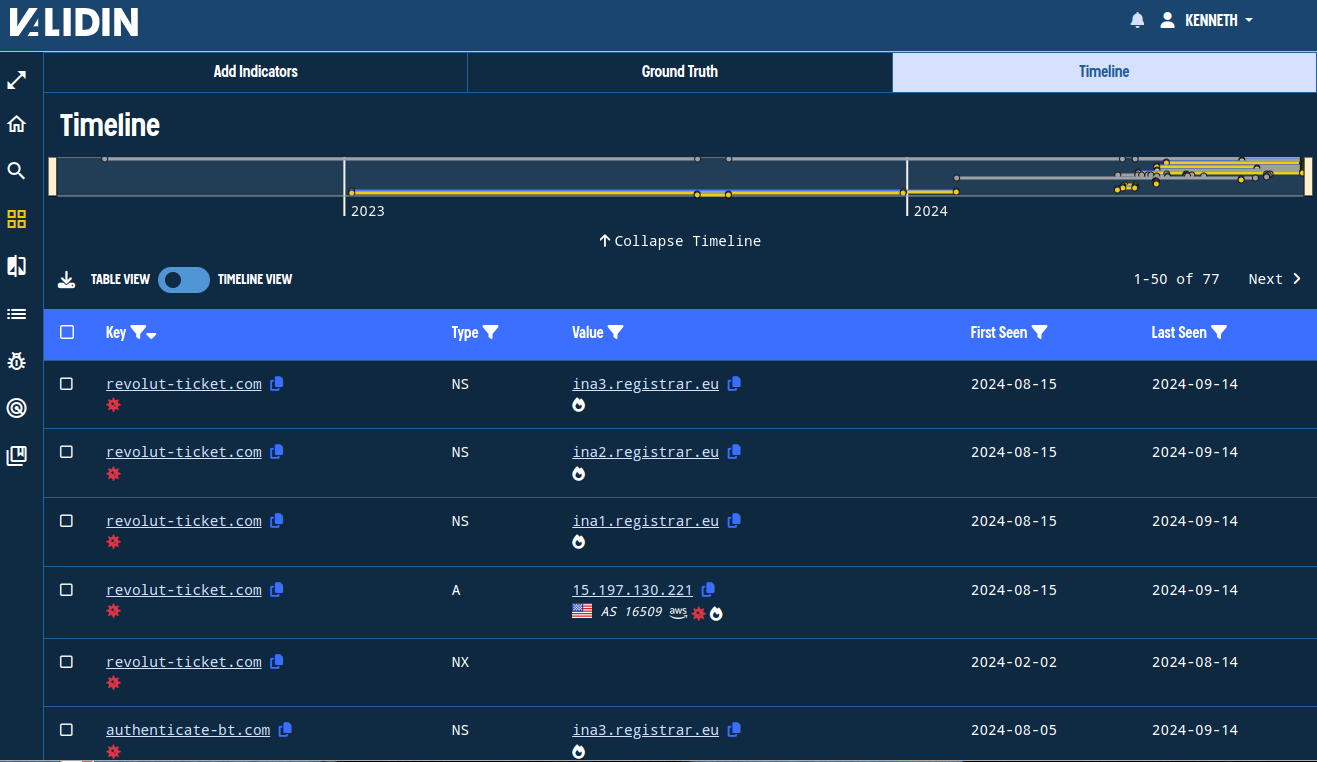This screenshot has height=762, width=1317.
Task: Click the notification bell icon
Action: (x=1137, y=20)
